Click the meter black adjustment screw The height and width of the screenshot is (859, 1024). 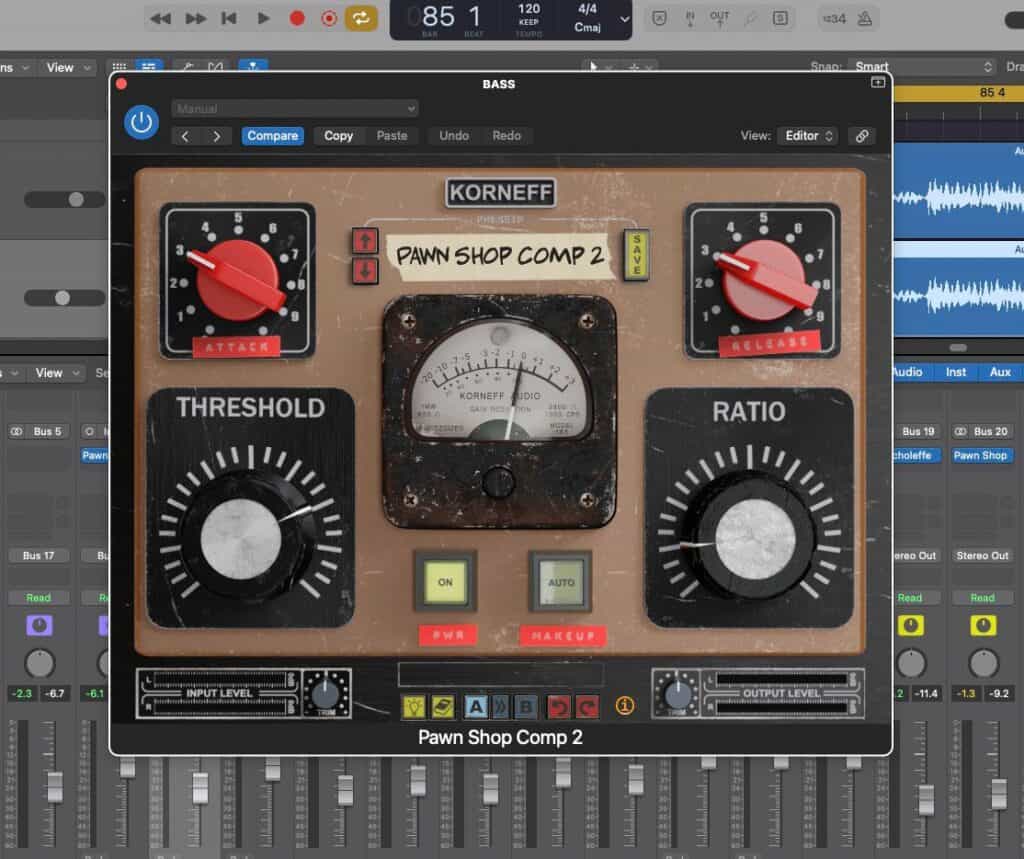(x=498, y=483)
